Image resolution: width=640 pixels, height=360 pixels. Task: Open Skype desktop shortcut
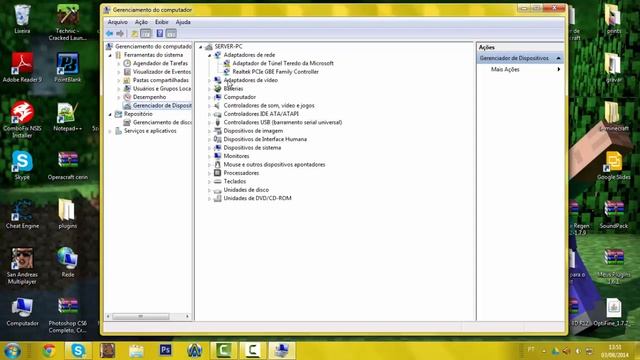(x=22, y=165)
